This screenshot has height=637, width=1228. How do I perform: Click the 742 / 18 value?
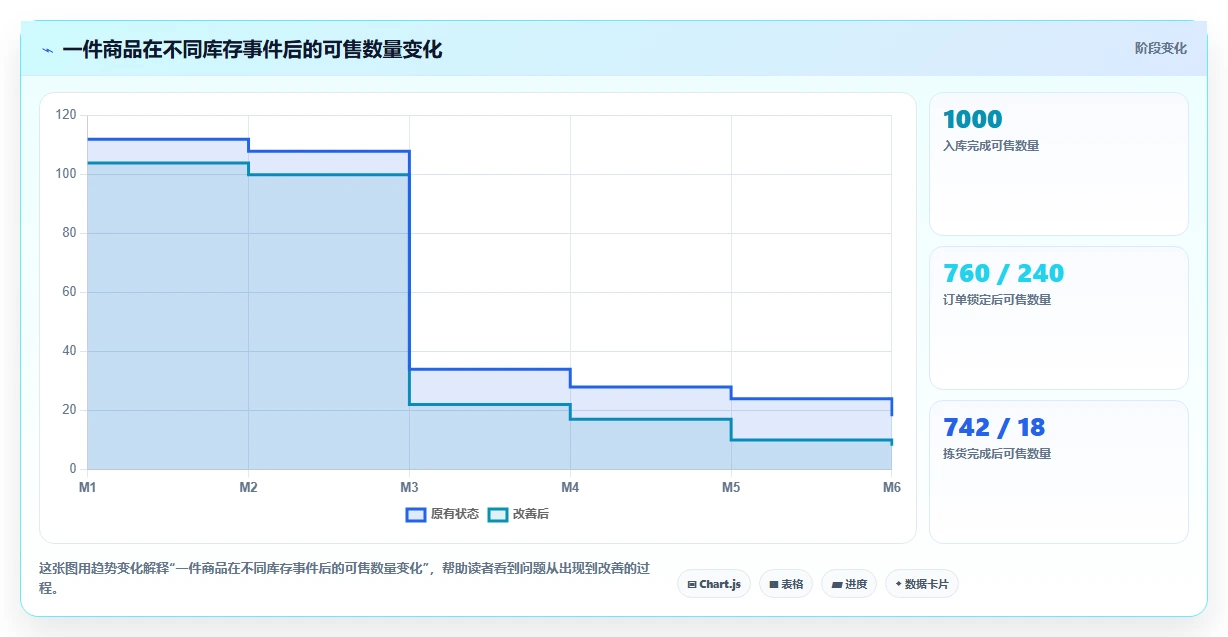994,427
